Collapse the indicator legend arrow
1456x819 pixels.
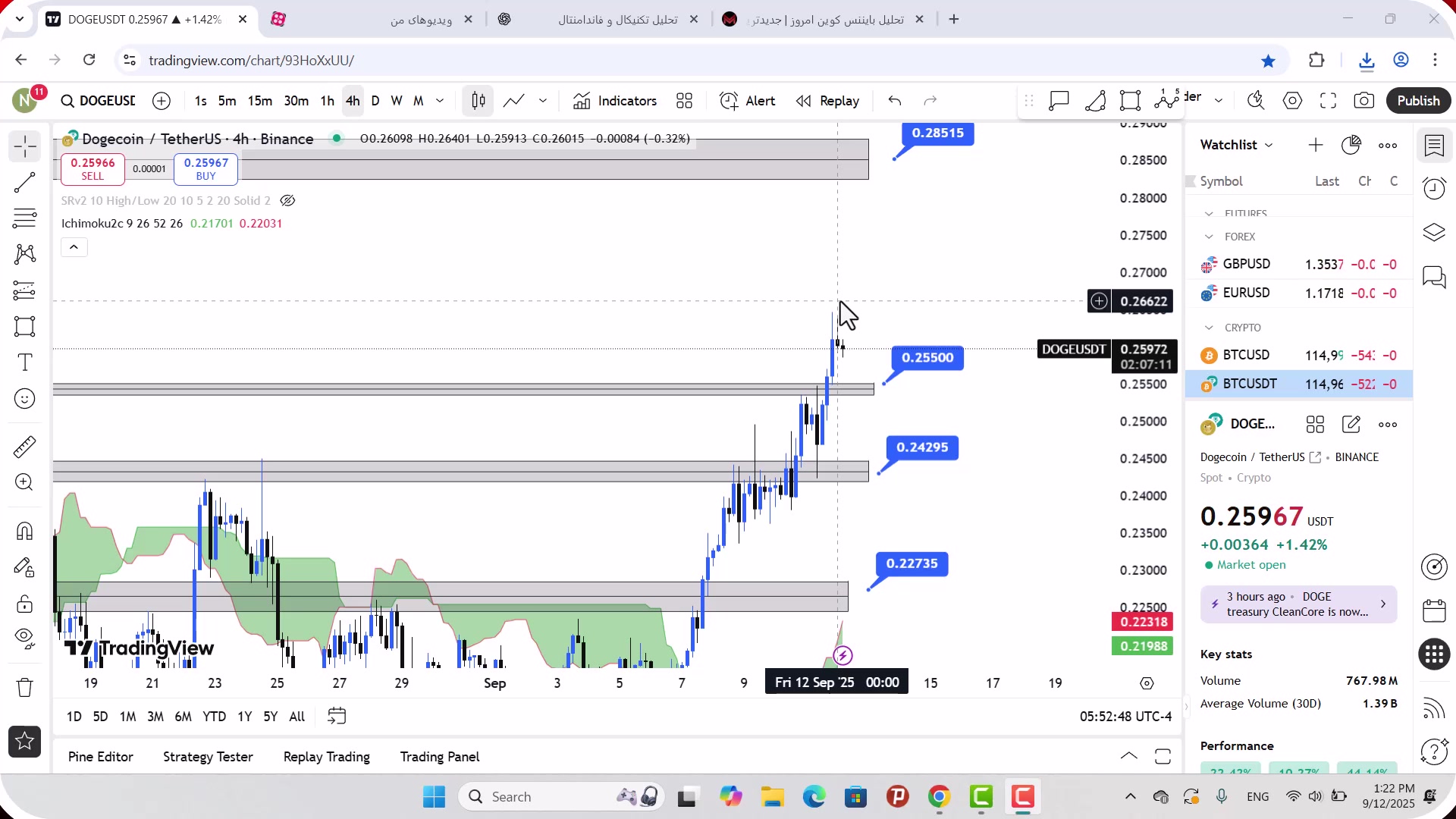tap(74, 247)
